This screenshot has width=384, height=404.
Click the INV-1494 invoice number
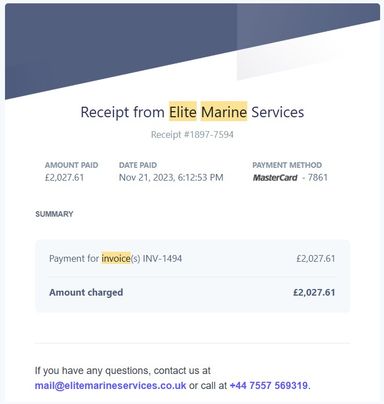pyautogui.click(x=162, y=258)
